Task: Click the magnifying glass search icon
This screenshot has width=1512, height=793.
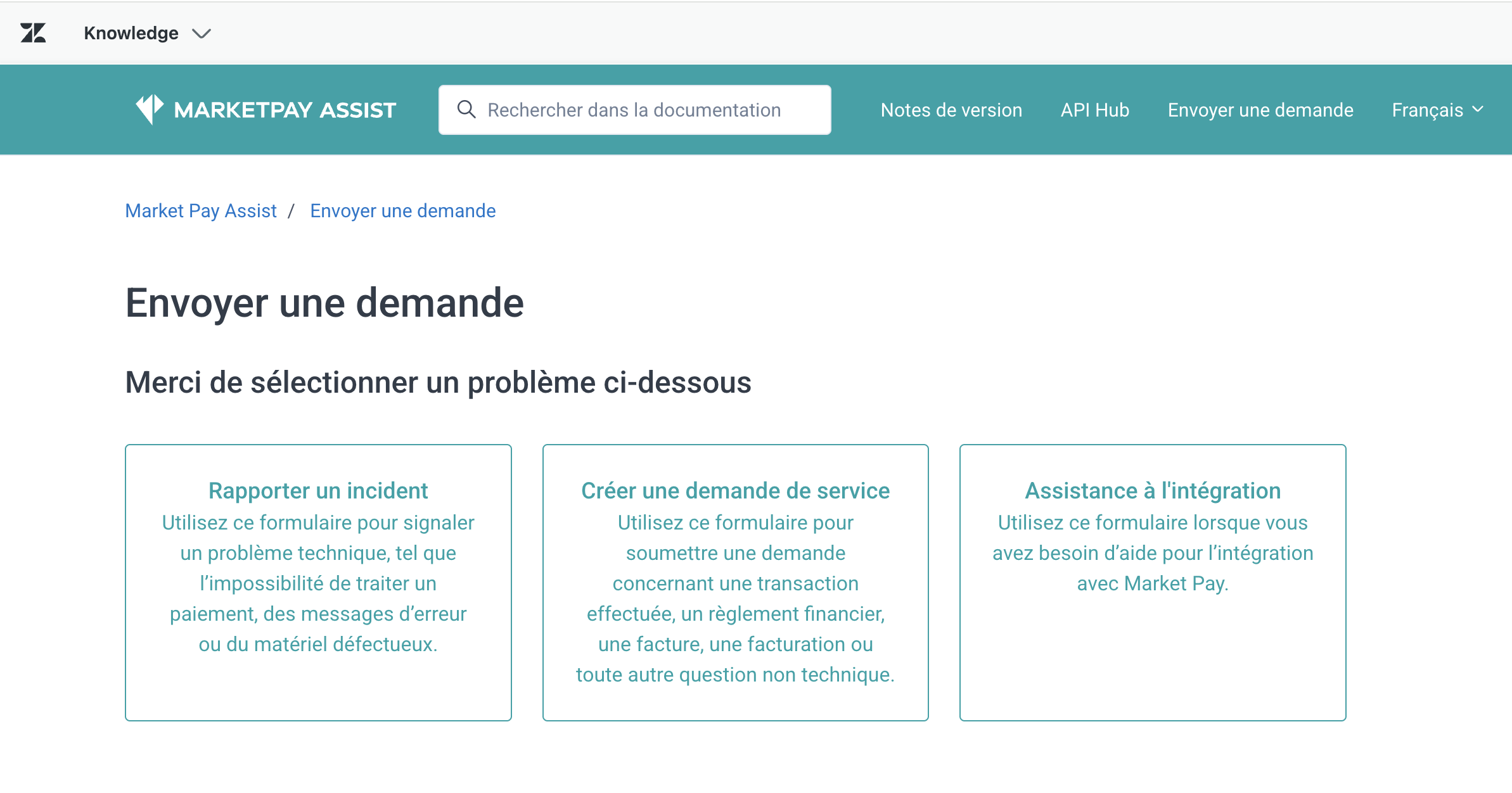Action: tap(466, 110)
